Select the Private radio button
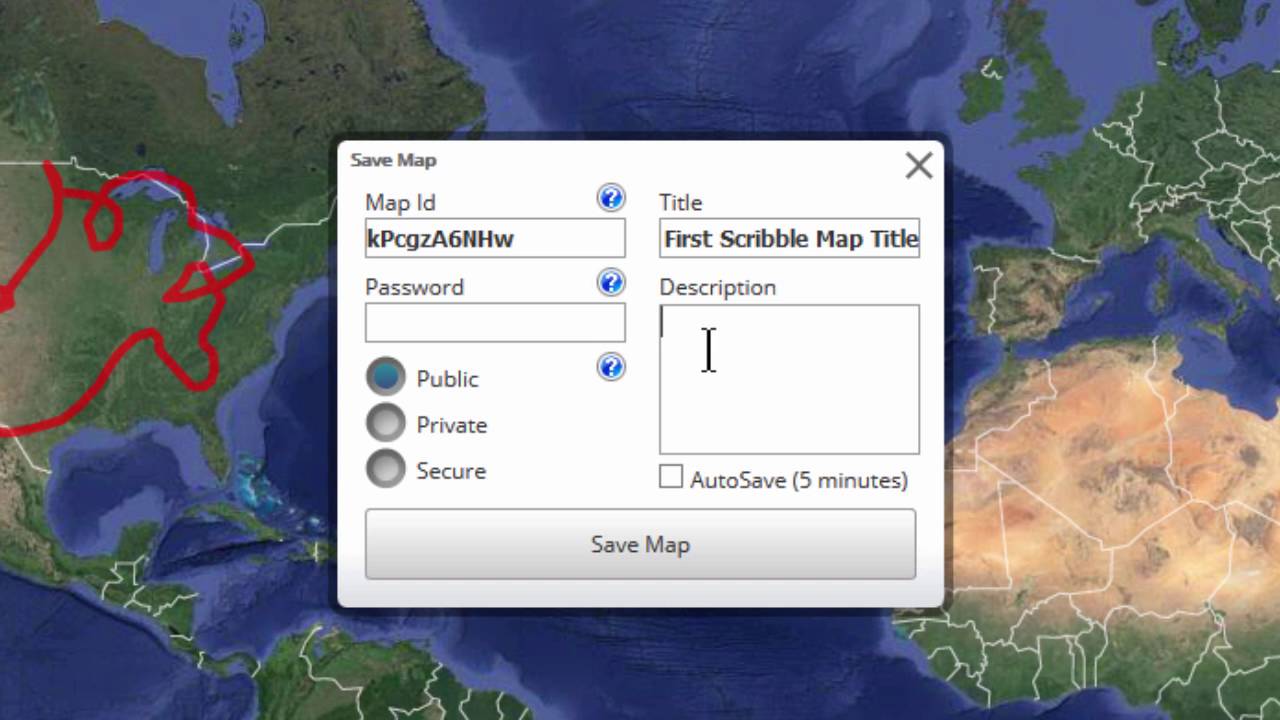The width and height of the screenshot is (1280, 720). (386, 423)
